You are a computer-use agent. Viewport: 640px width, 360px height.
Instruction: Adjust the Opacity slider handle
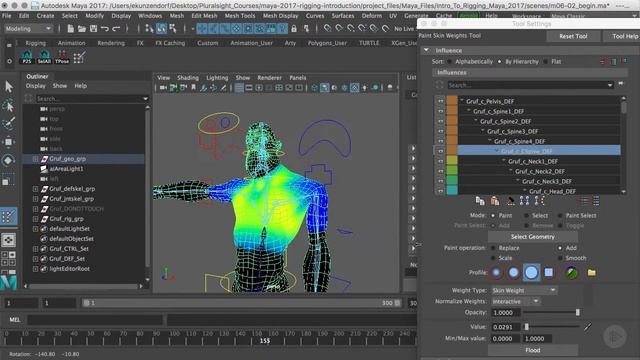click(578, 312)
